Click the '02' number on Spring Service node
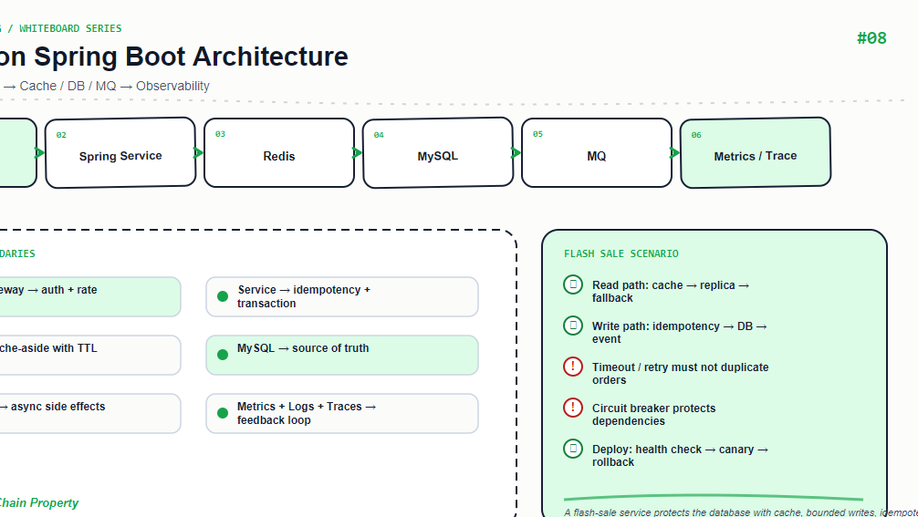918x517 pixels. pyautogui.click(x=61, y=135)
